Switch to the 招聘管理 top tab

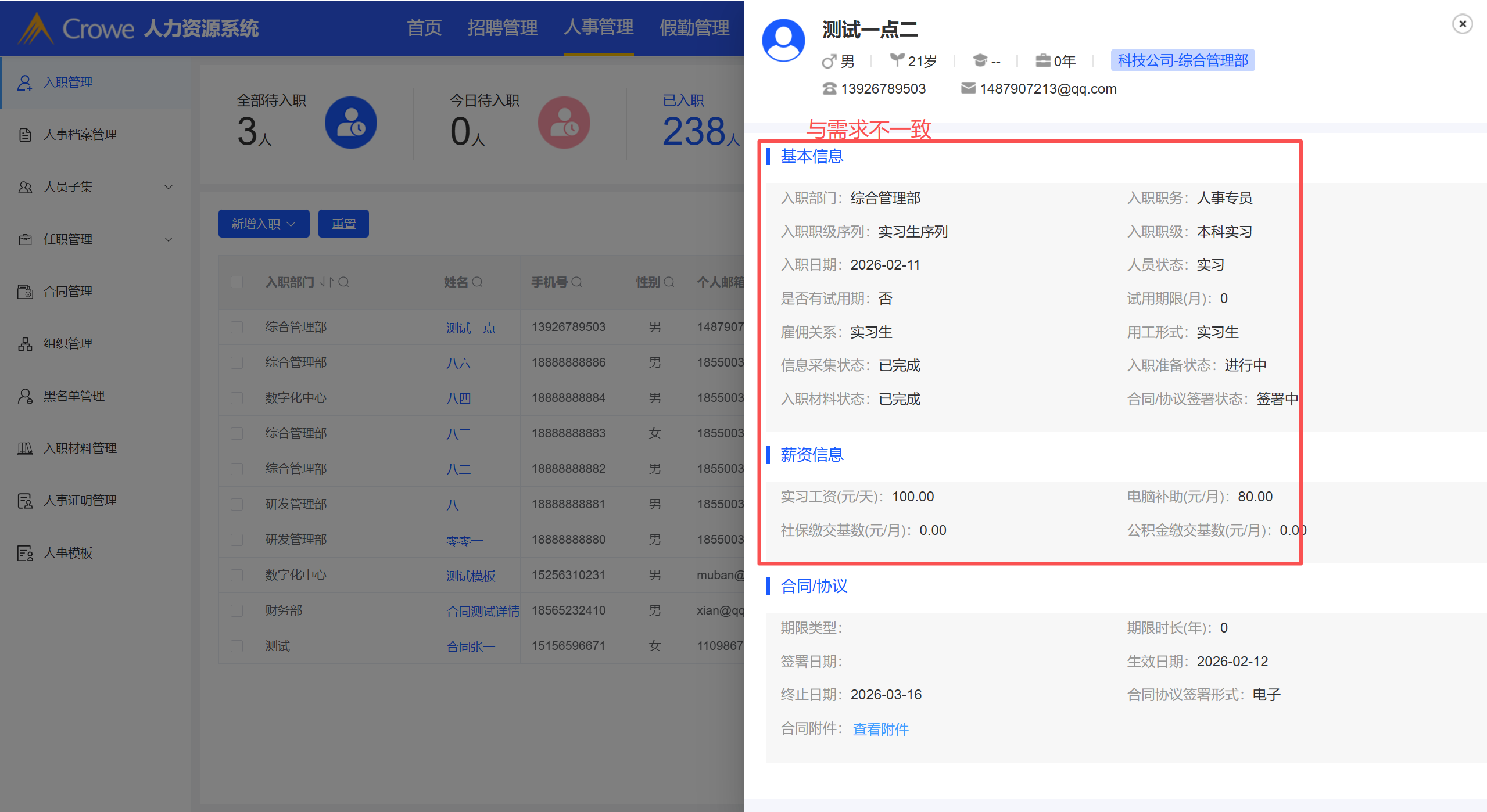(502, 28)
